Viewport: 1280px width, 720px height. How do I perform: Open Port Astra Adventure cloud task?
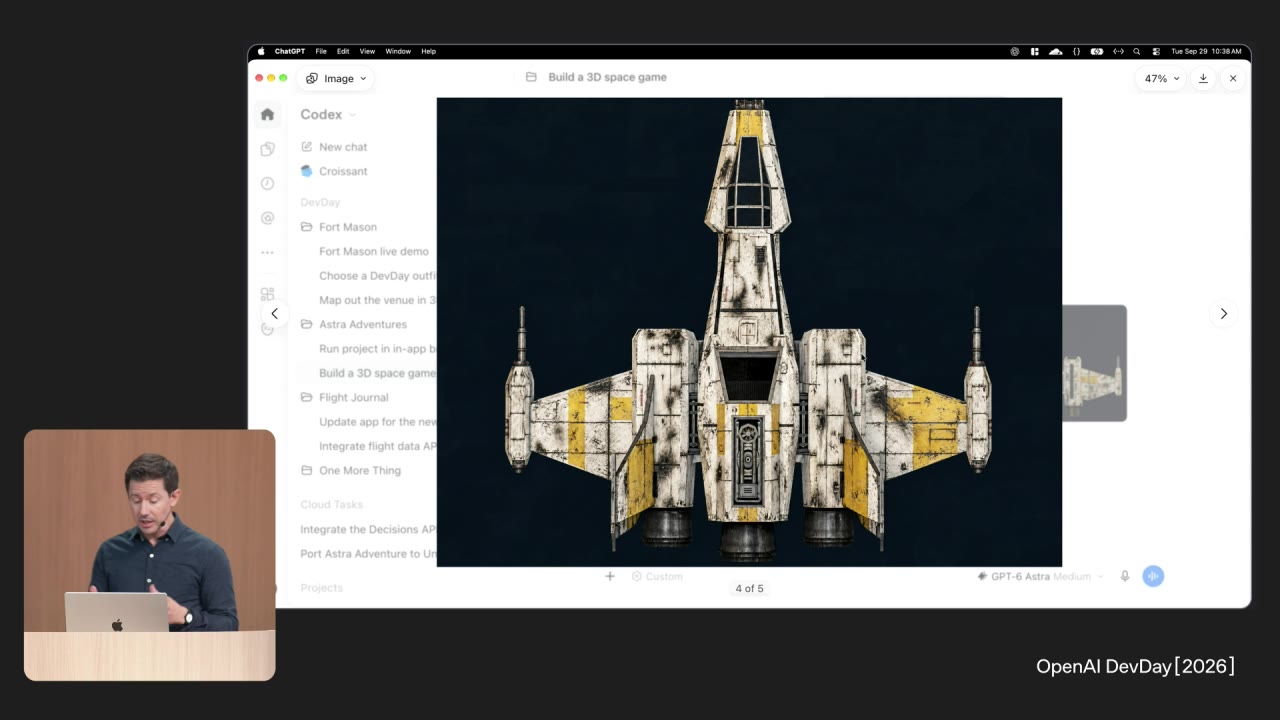click(x=368, y=553)
